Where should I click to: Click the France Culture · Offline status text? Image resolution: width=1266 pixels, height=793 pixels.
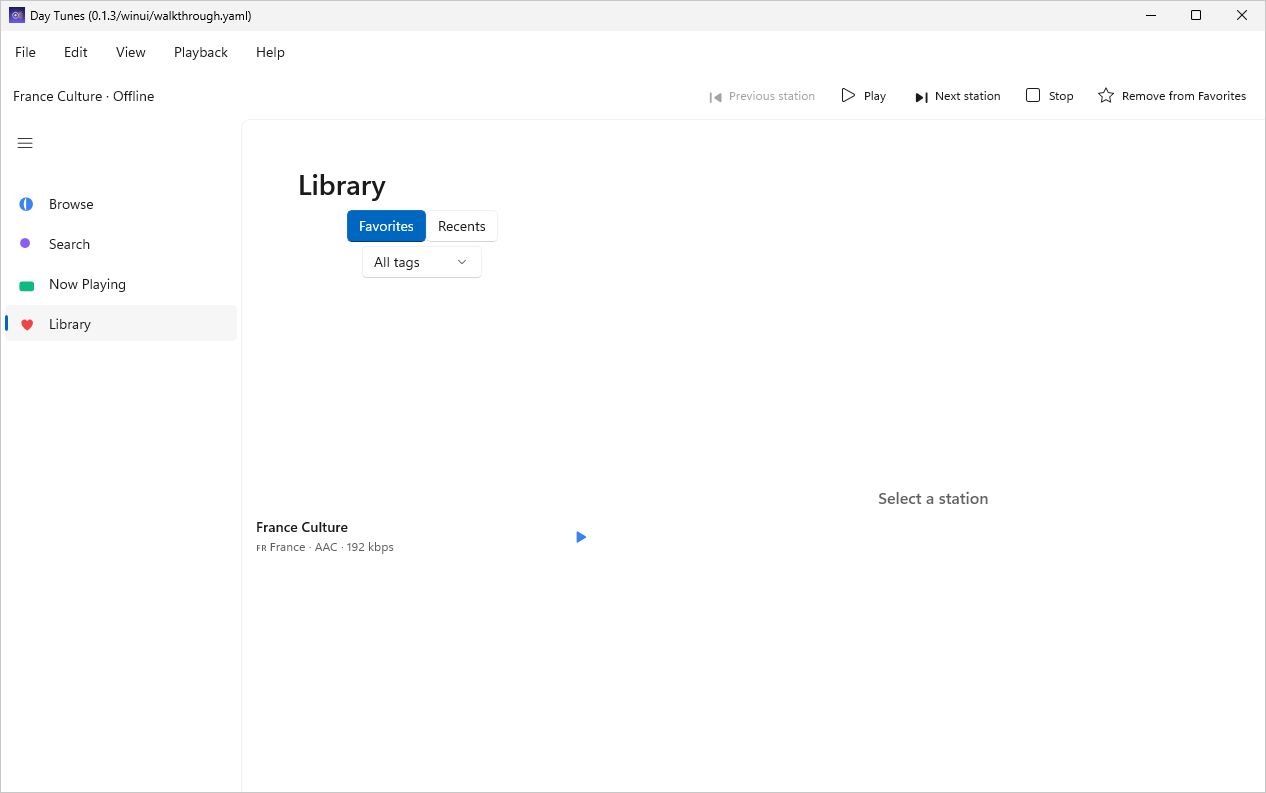(x=84, y=96)
